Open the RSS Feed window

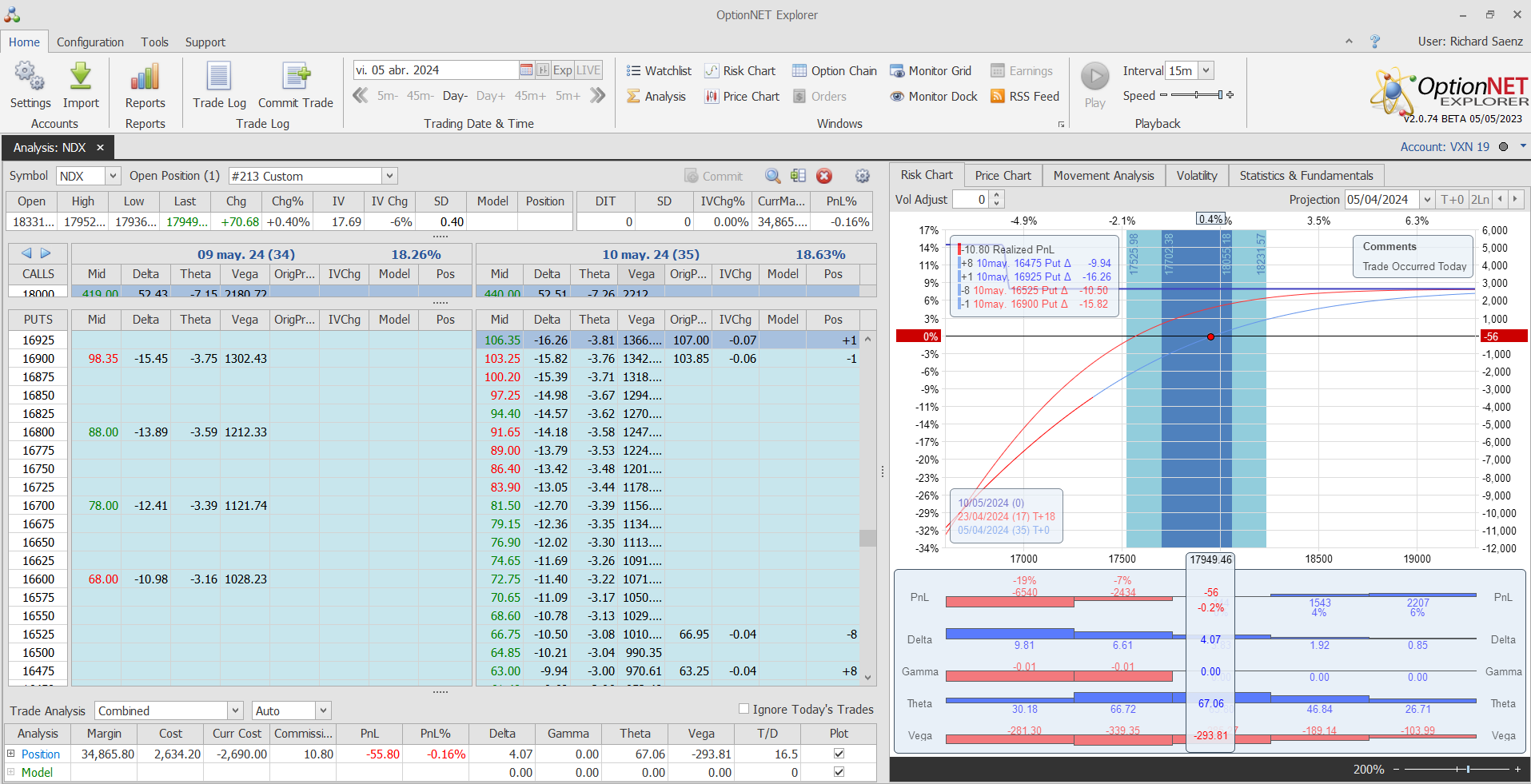[x=1025, y=97]
